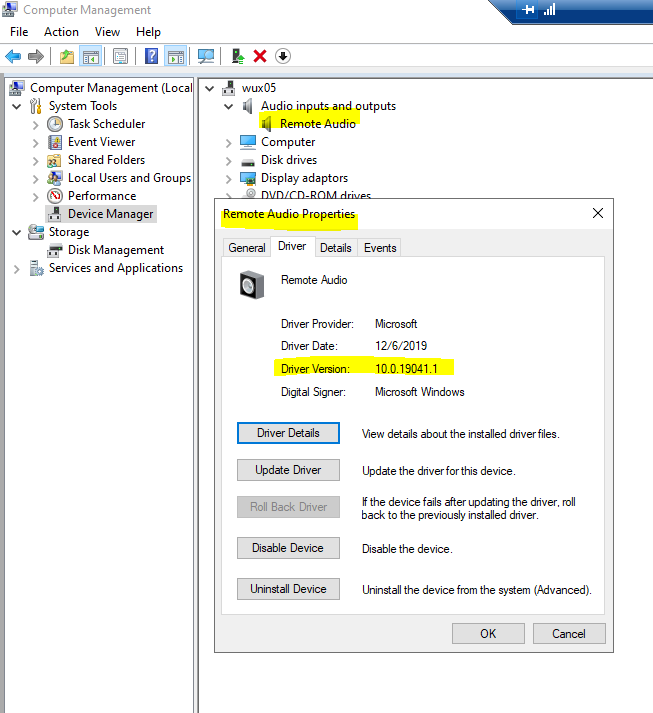Click the Update Driver button
This screenshot has width=653, height=713.
[x=288, y=470]
